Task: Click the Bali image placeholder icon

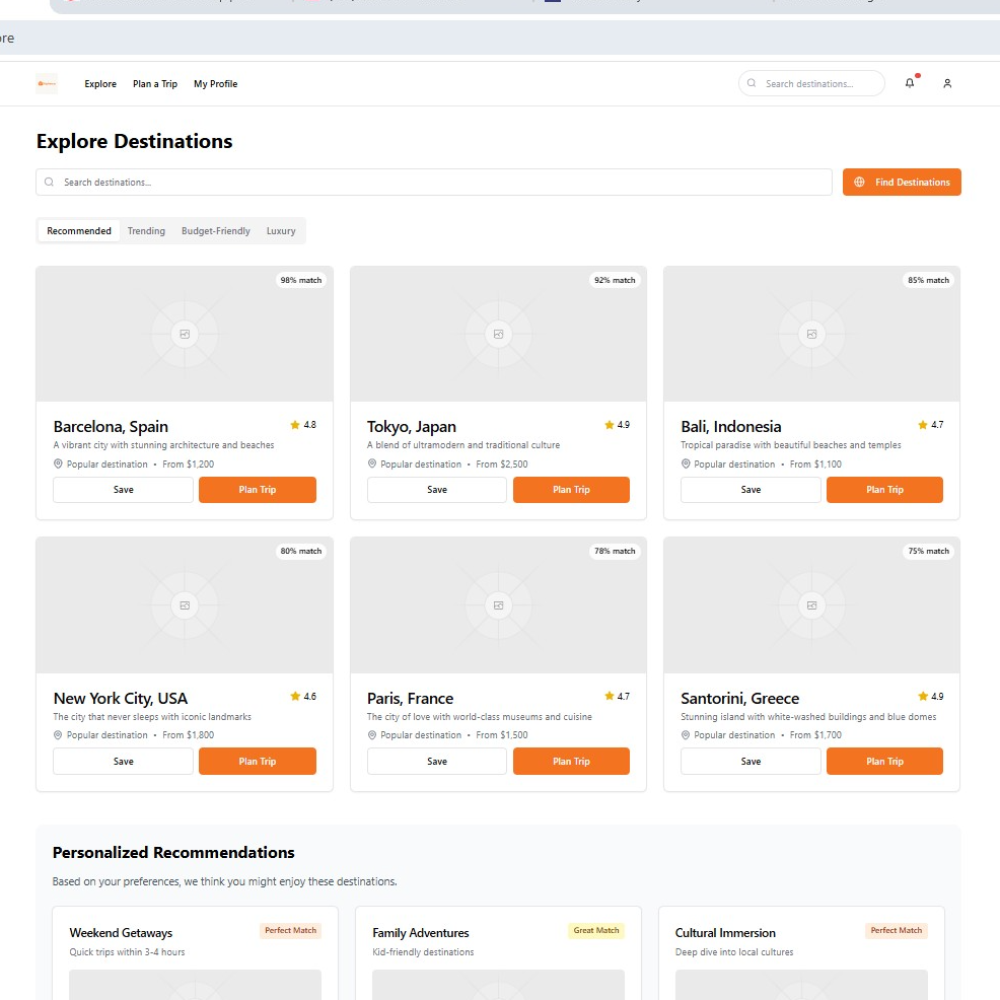Action: click(812, 334)
